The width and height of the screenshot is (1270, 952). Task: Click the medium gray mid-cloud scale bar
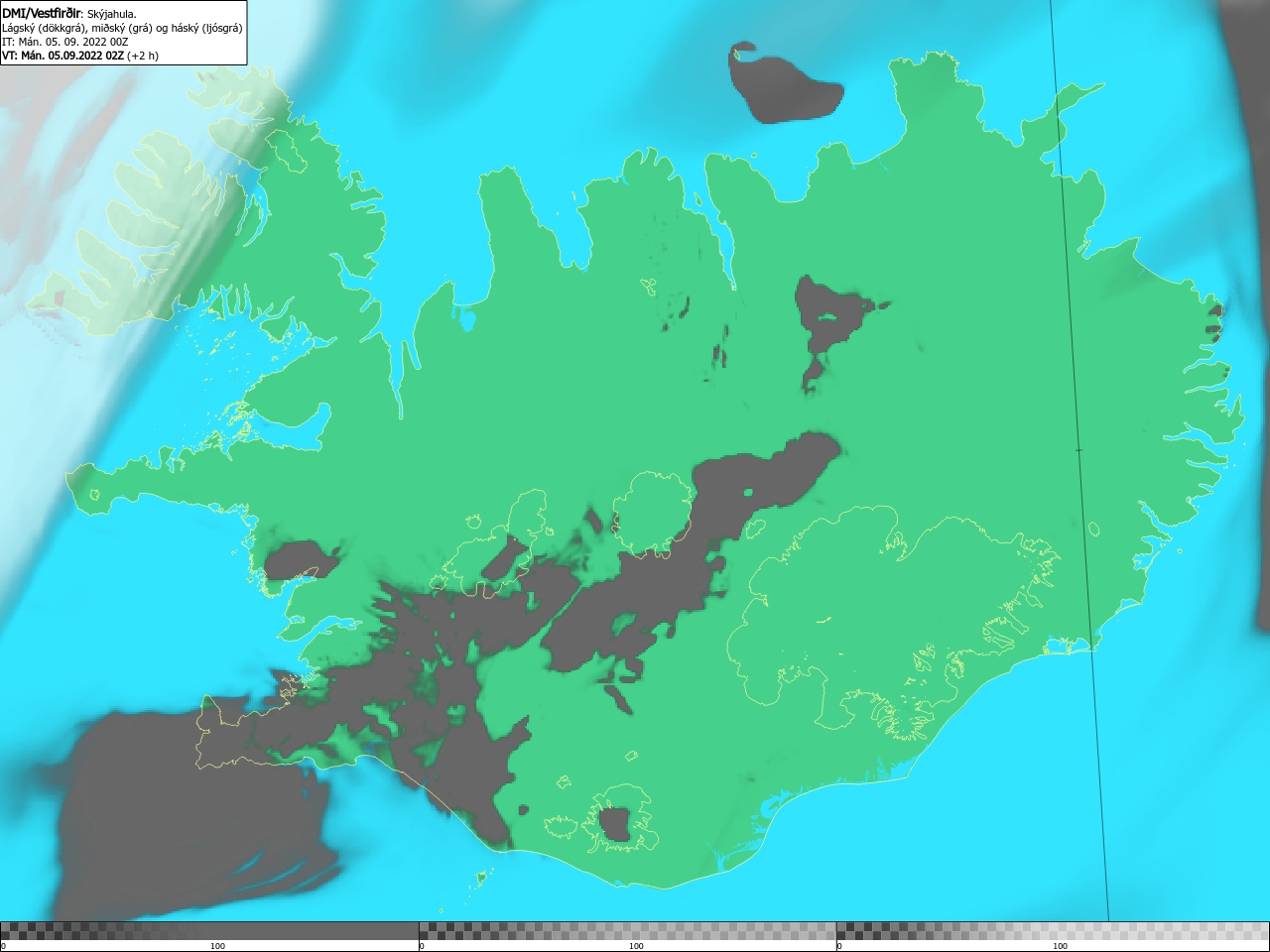[627, 931]
